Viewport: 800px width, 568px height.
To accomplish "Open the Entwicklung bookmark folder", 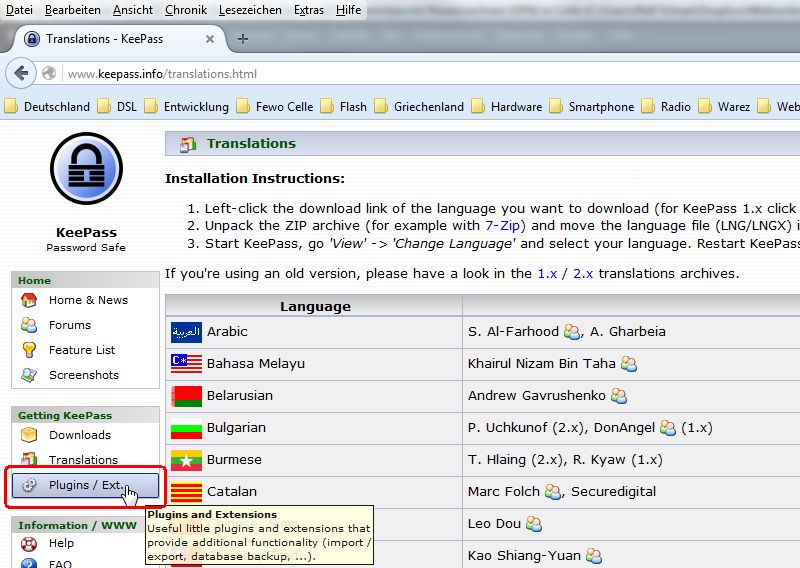I will tap(187, 107).
